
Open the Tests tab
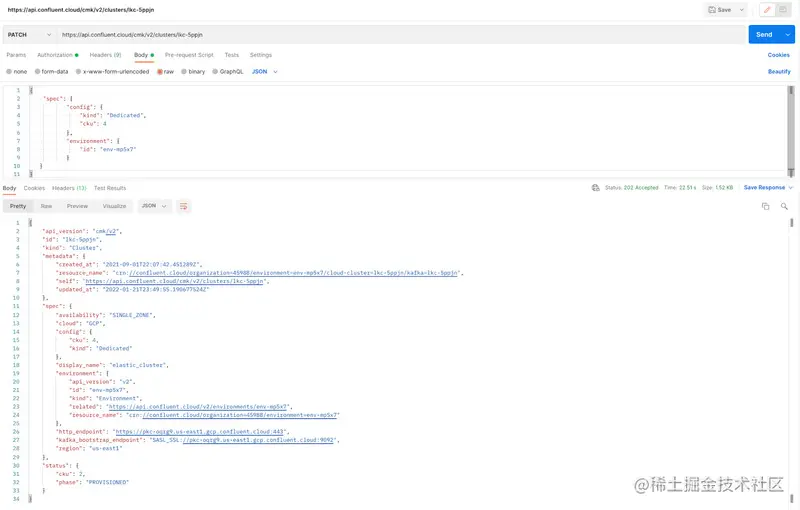click(232, 55)
